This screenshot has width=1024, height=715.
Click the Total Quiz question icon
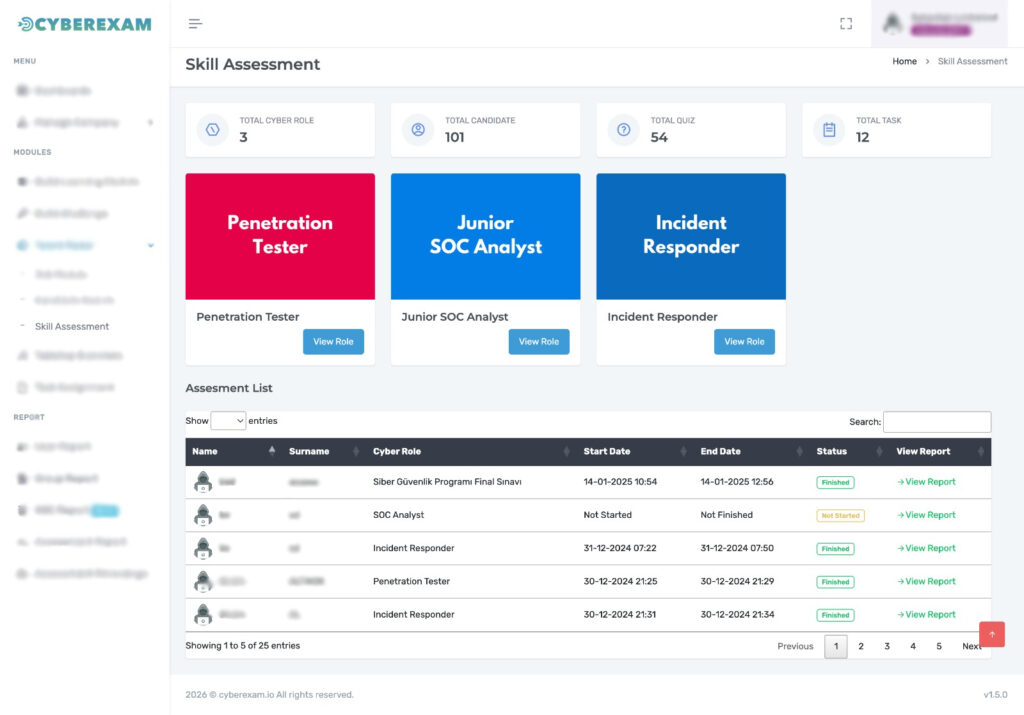[x=624, y=130]
